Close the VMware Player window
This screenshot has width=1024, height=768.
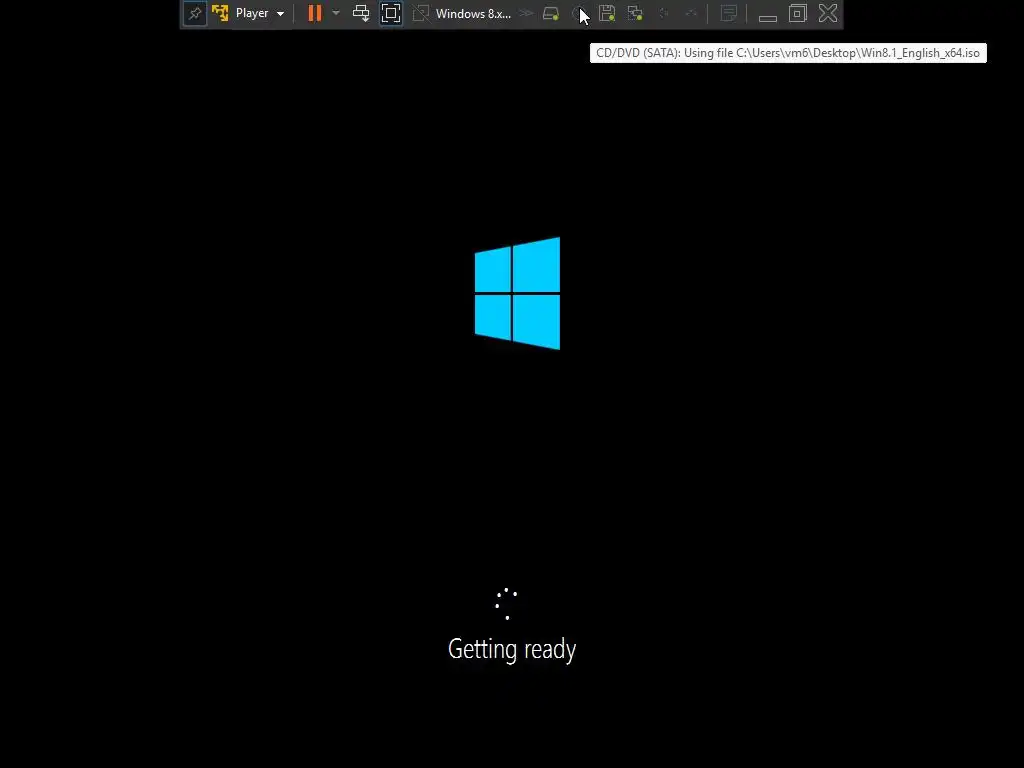tap(828, 13)
